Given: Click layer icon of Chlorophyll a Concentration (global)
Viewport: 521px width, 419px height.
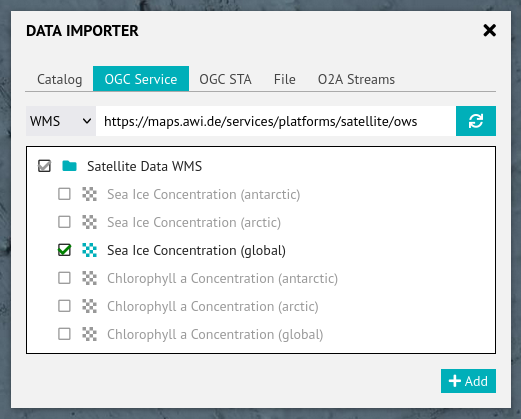Looking at the screenshot, I should pos(89,334).
